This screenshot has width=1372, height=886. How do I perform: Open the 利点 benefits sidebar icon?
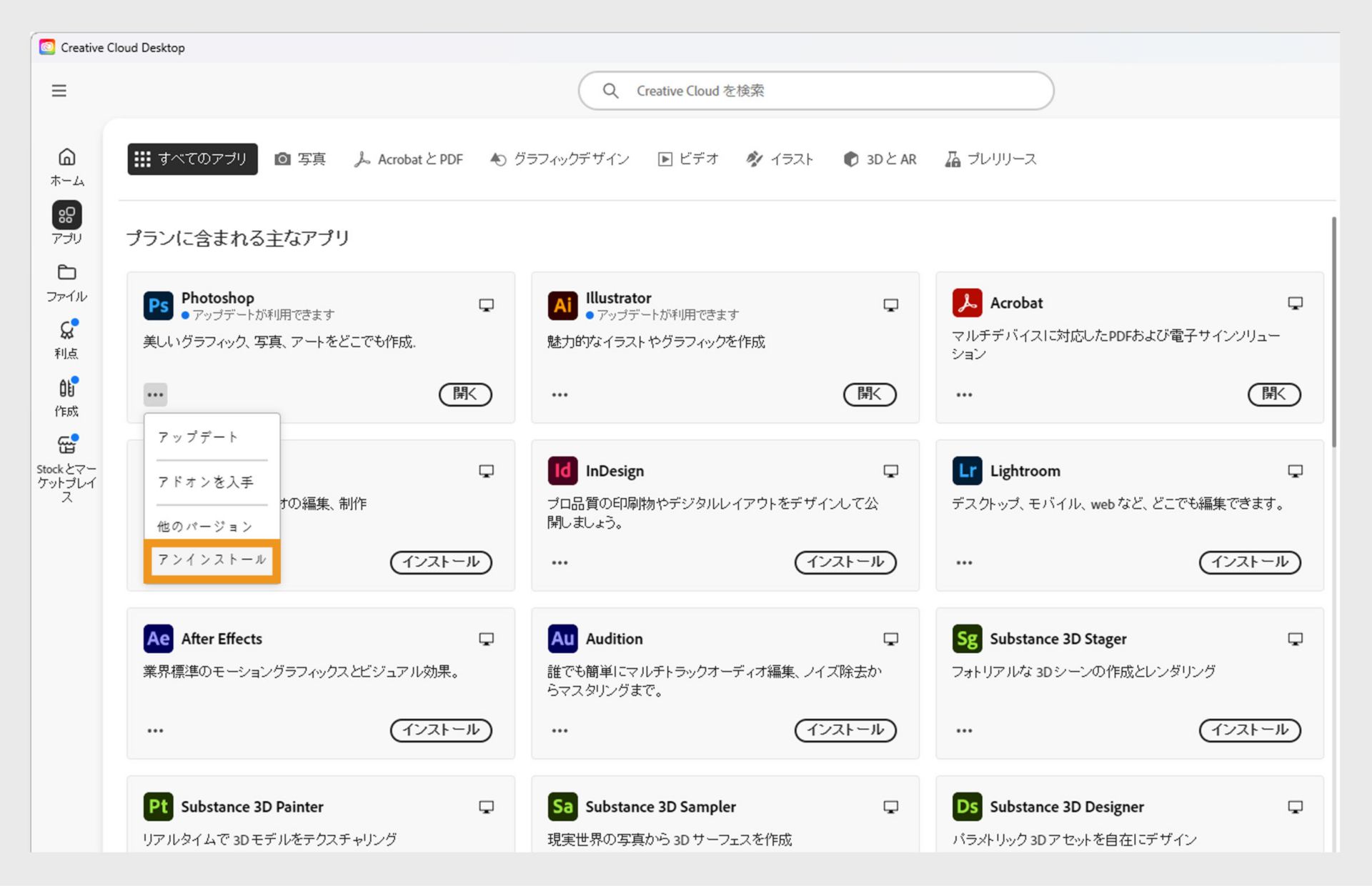(66, 339)
